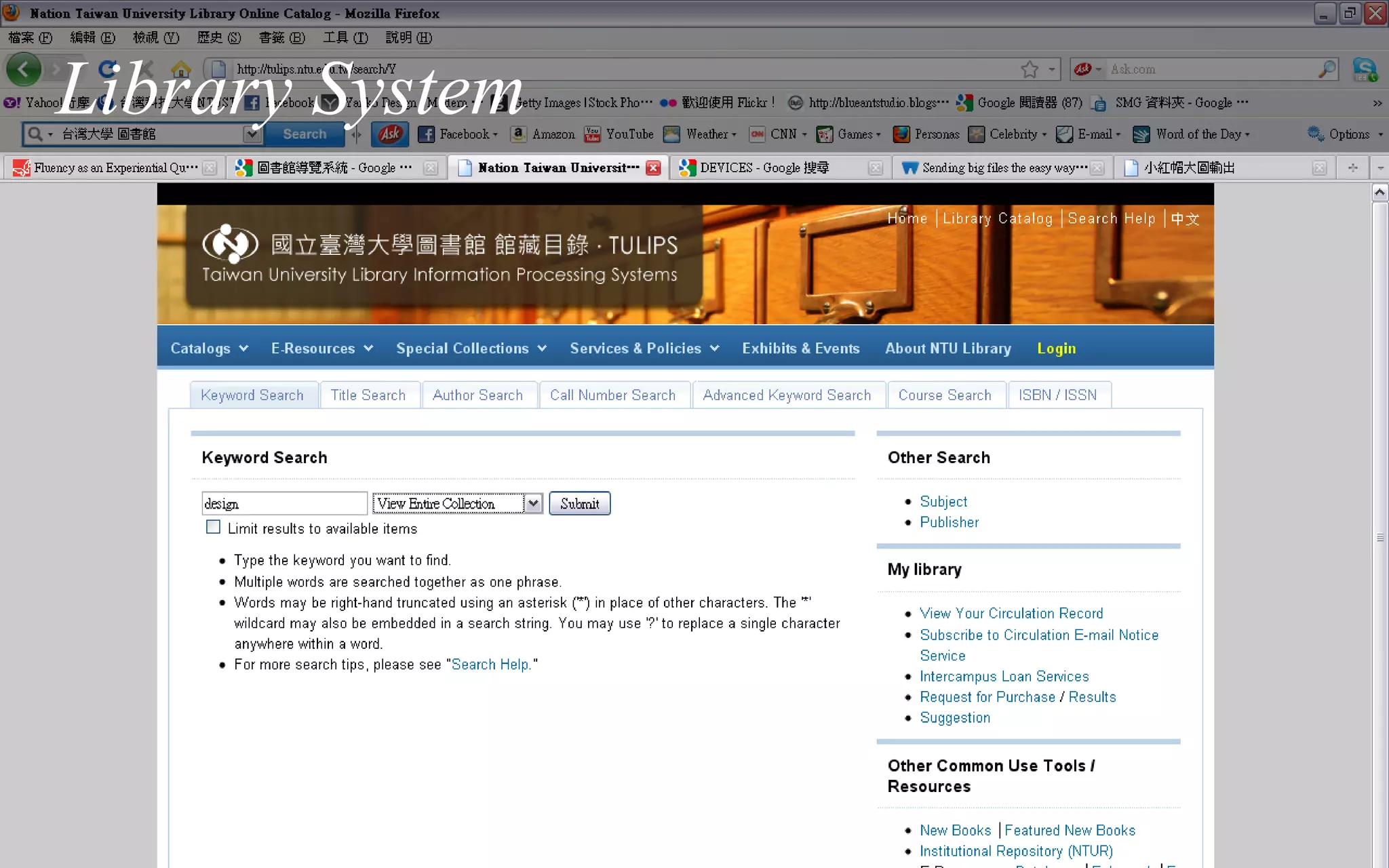
Task: Open About NTU Library menu item
Action: click(x=948, y=349)
